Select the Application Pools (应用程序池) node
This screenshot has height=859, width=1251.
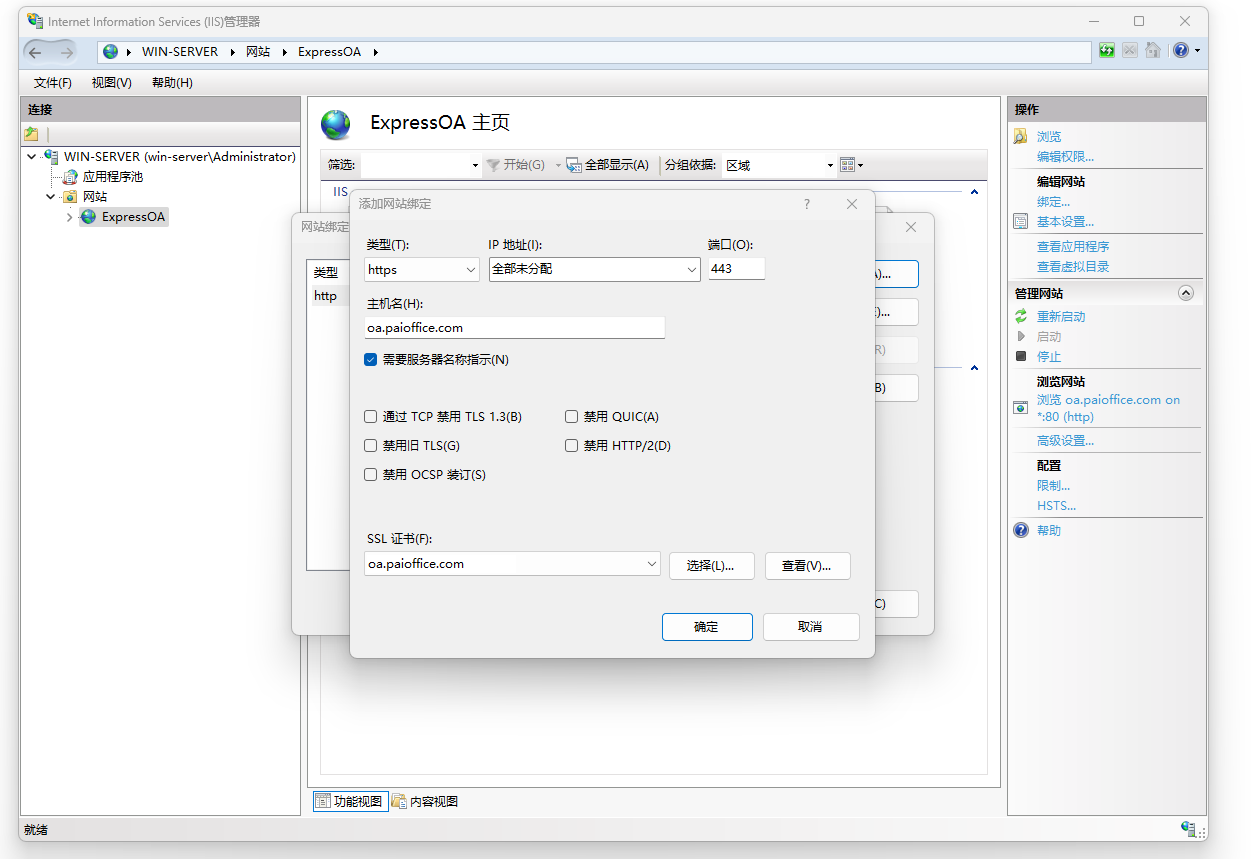(x=112, y=176)
